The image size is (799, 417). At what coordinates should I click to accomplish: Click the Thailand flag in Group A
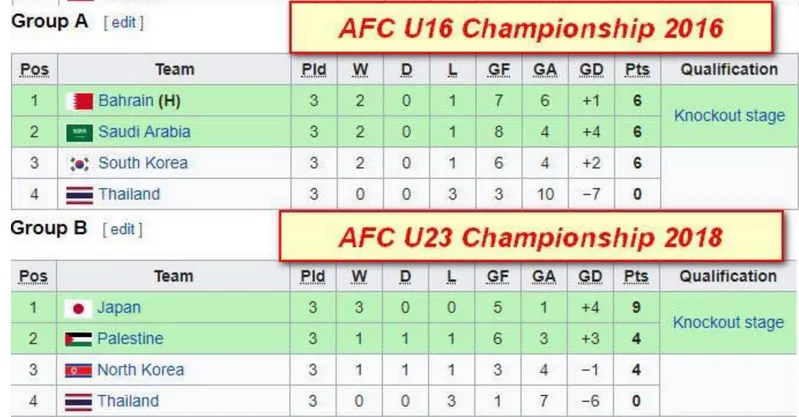(79, 194)
